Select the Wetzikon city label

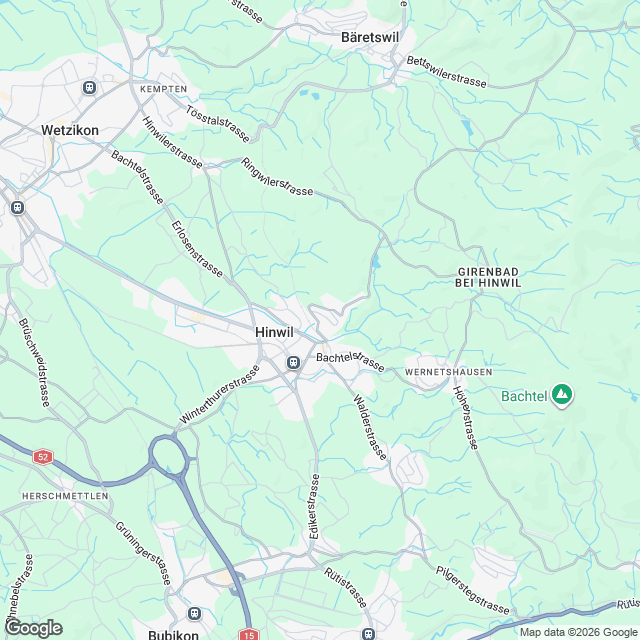[70, 130]
